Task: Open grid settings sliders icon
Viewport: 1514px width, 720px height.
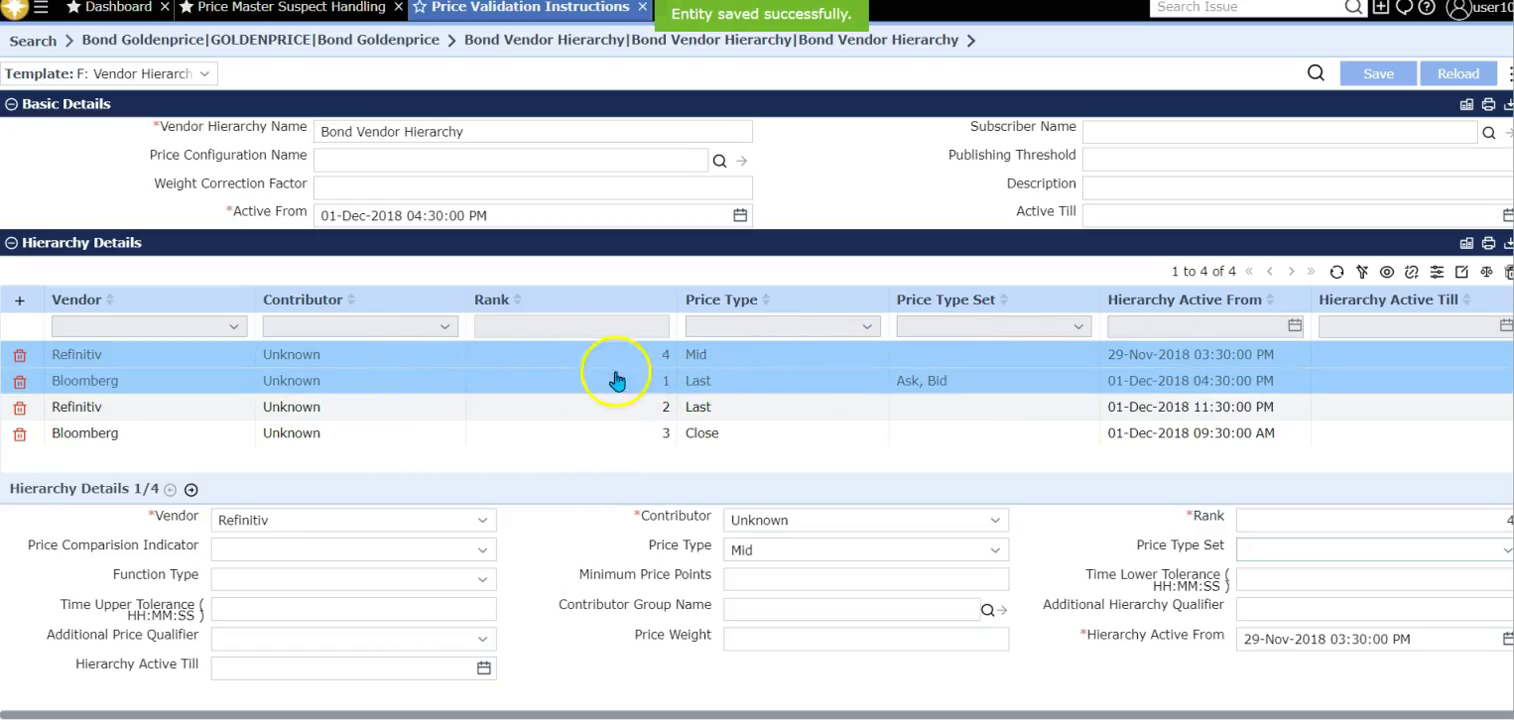Action: (x=1437, y=272)
